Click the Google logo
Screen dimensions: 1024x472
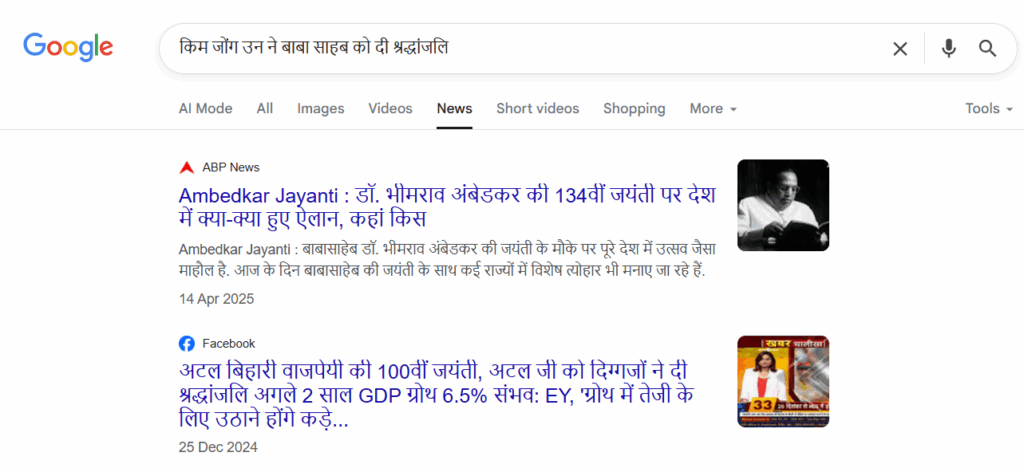click(x=68, y=47)
